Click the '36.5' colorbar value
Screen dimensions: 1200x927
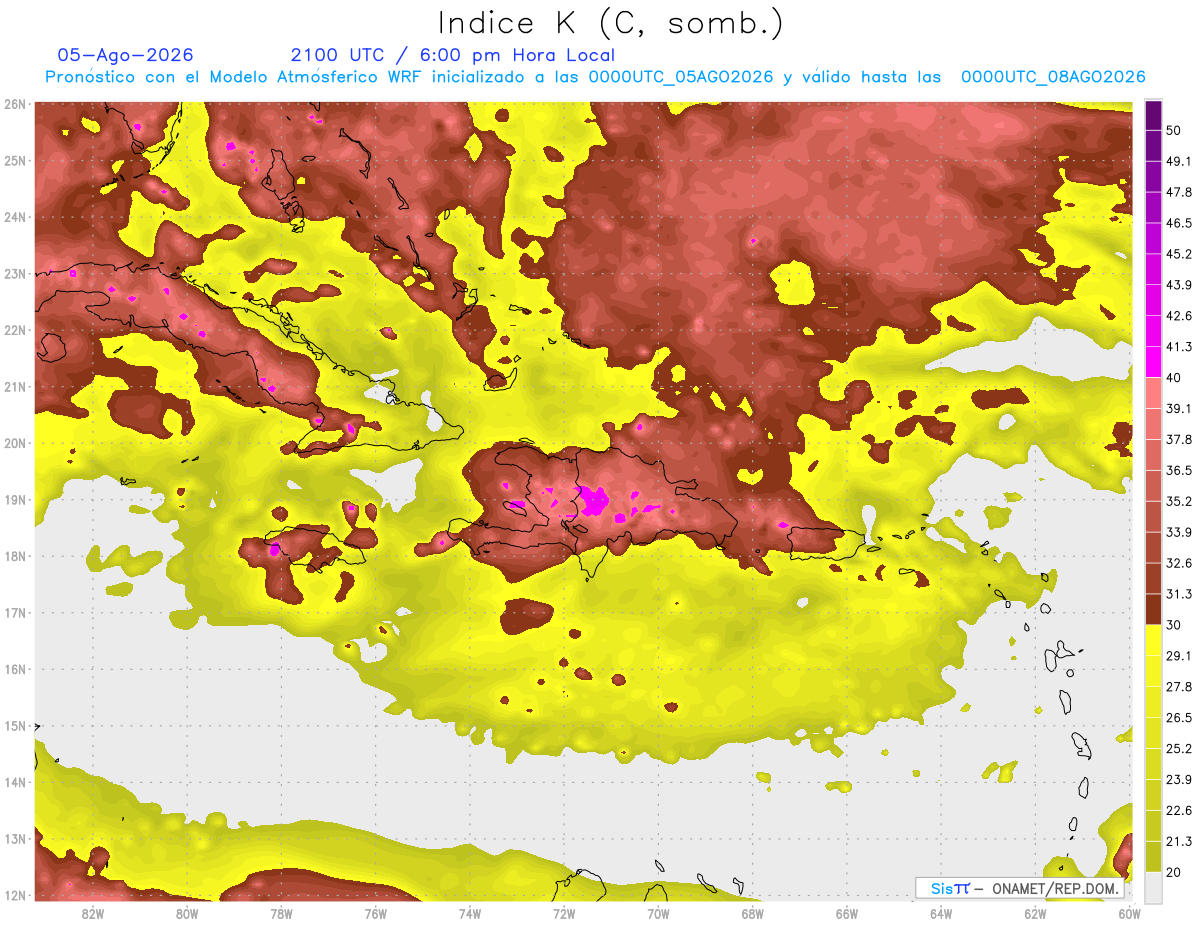1178,470
